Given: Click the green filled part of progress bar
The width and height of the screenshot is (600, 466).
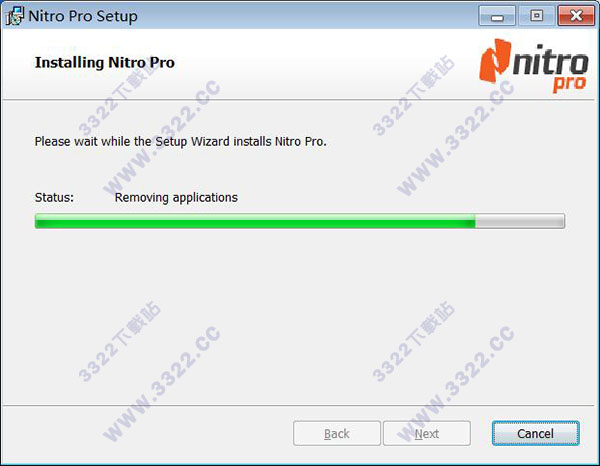Looking at the screenshot, I should point(255,221).
